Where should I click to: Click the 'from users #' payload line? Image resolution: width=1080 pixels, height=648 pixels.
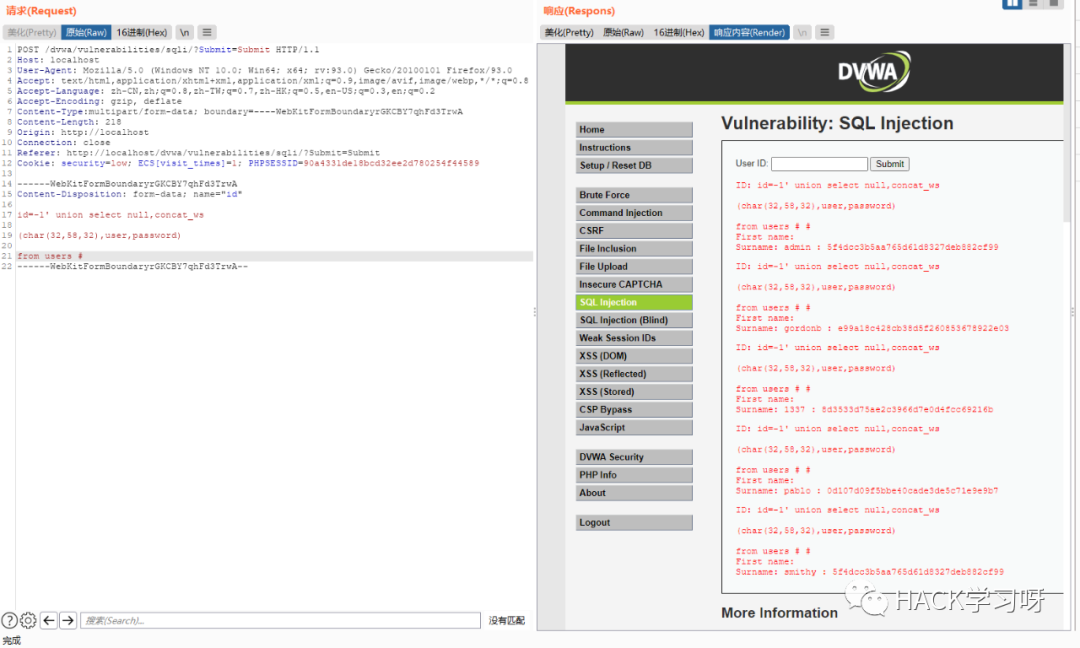pyautogui.click(x=50, y=256)
